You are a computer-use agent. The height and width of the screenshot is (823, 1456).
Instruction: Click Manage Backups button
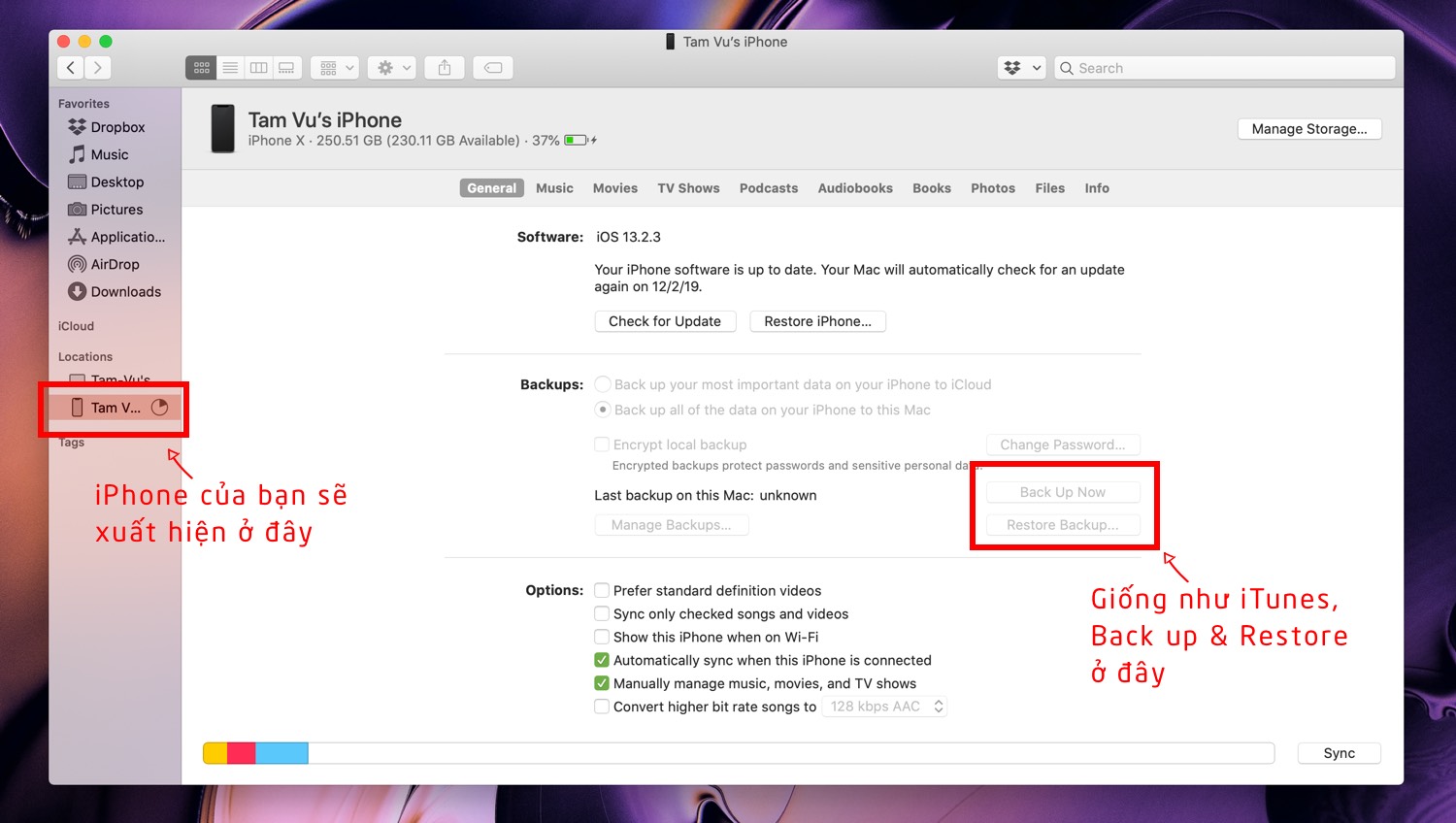[x=672, y=525]
